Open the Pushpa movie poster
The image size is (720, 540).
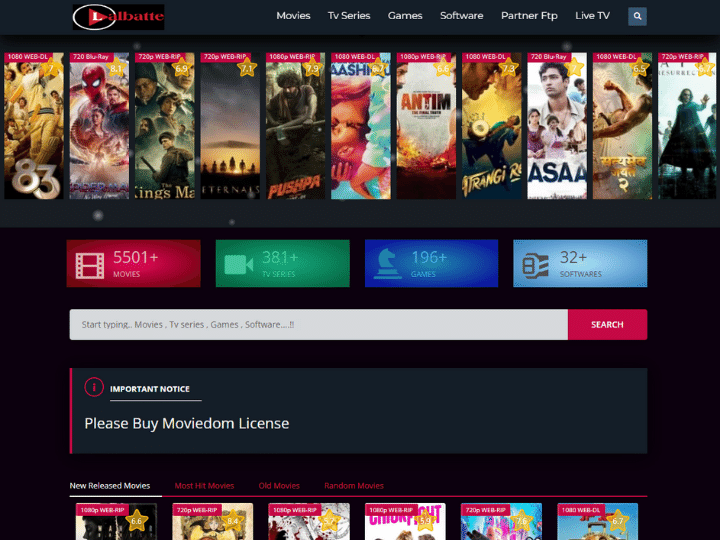[295, 125]
